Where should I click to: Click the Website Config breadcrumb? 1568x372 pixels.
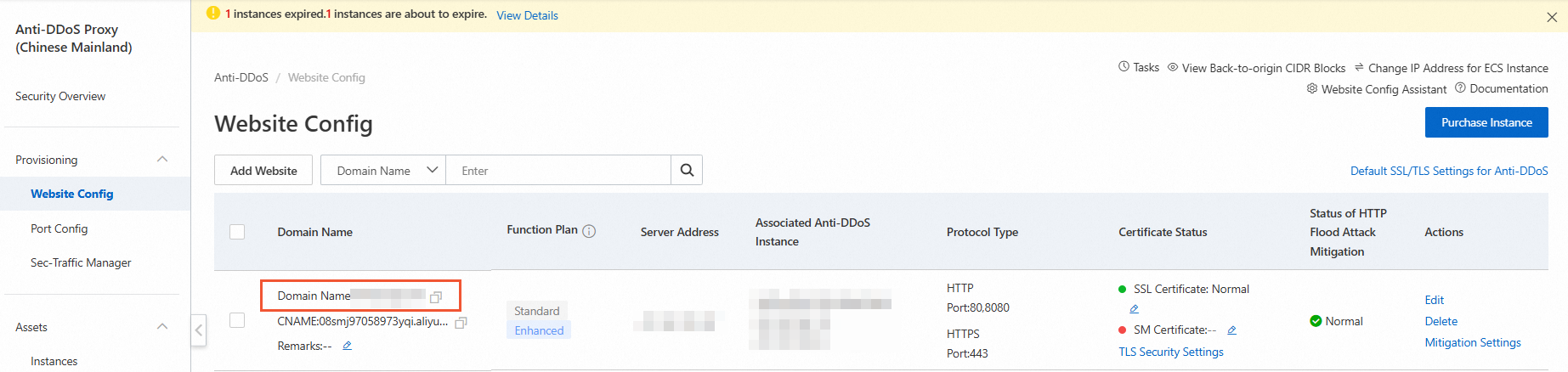326,77
